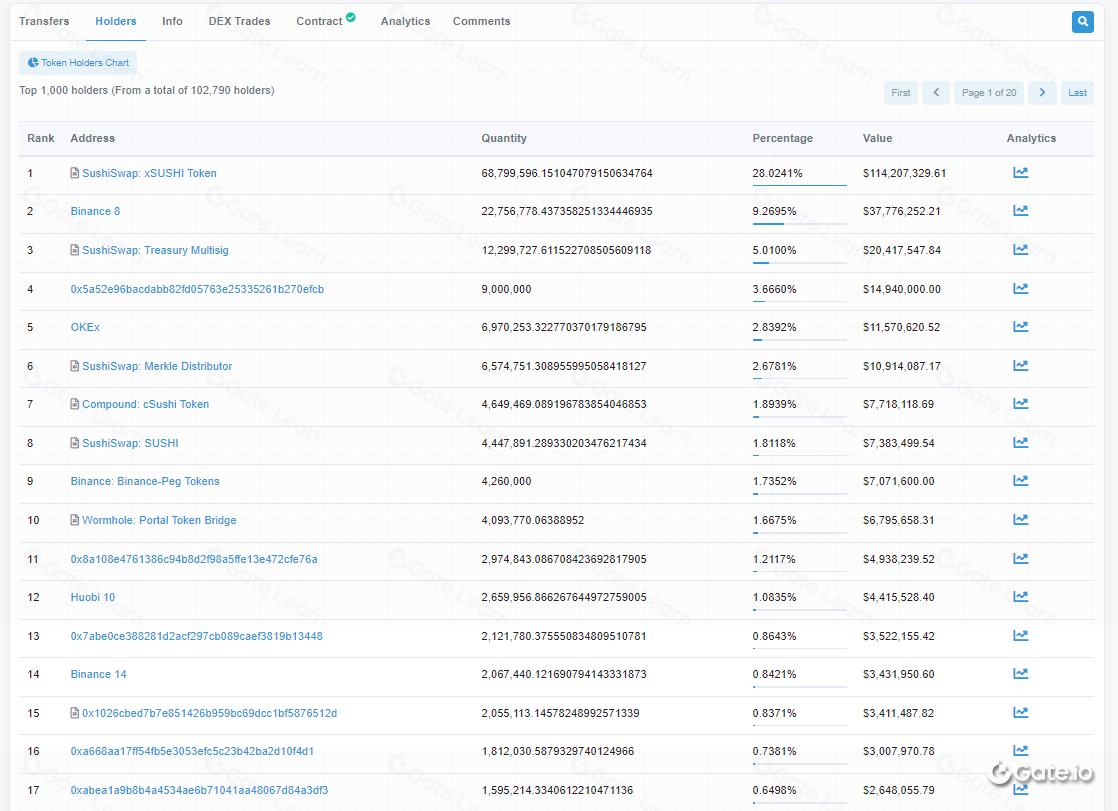The image size is (1118, 811).
Task: Open analytics chart icon for OKEx row
Action: coord(1020,327)
